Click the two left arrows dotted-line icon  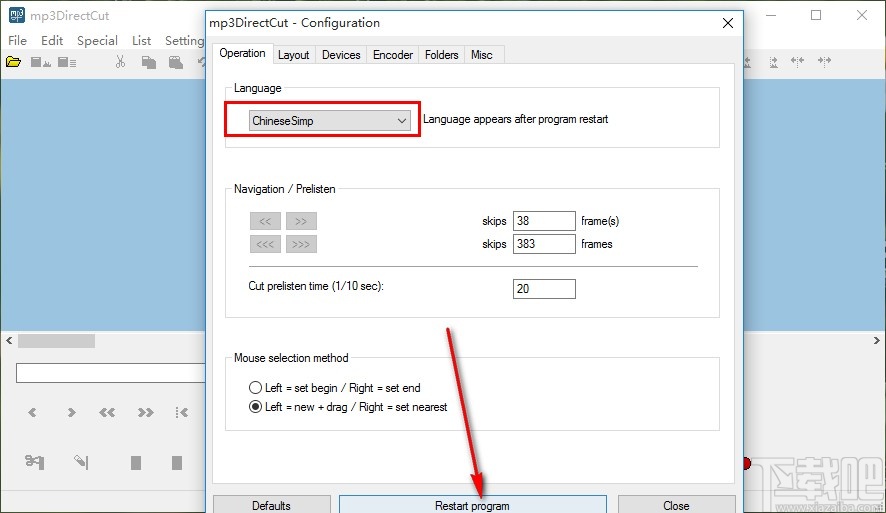click(797, 62)
